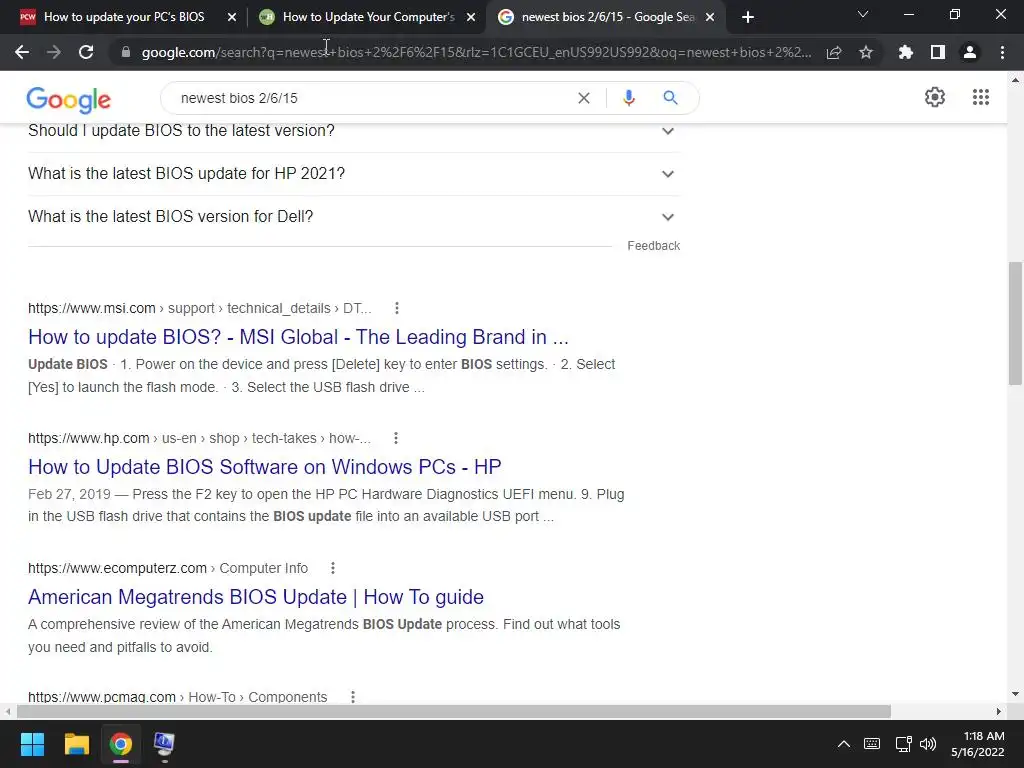Close the 'How to Update Your Computer's' tab
This screenshot has height=768, width=1024.
[x=471, y=18]
